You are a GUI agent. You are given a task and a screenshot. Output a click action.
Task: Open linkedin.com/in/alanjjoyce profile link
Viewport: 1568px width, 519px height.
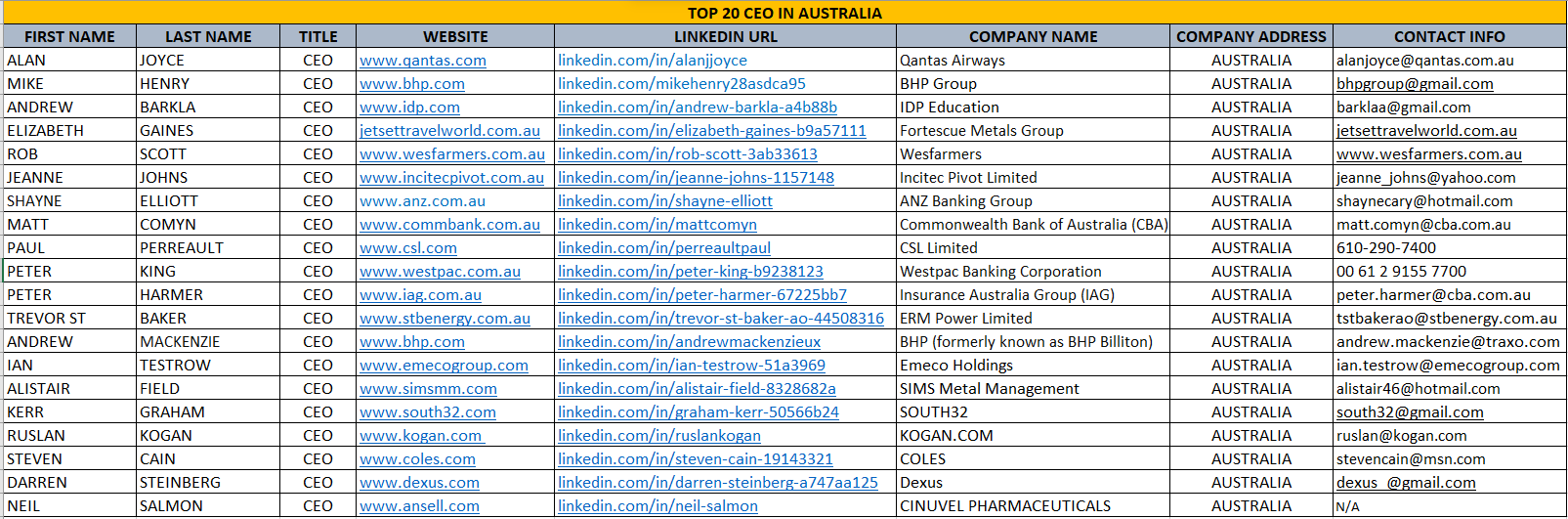pyautogui.click(x=653, y=61)
